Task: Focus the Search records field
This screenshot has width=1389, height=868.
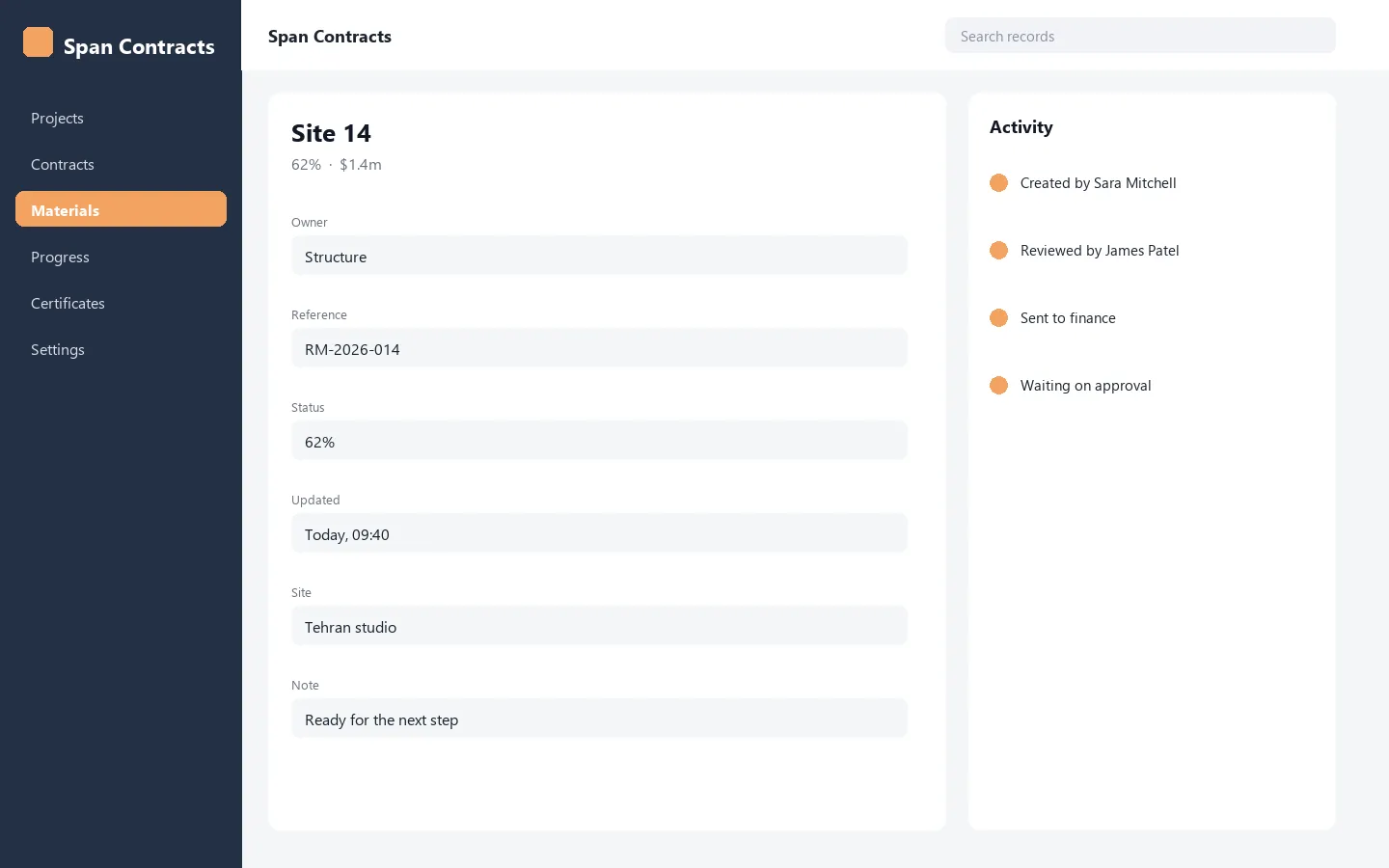Action: [1140, 36]
